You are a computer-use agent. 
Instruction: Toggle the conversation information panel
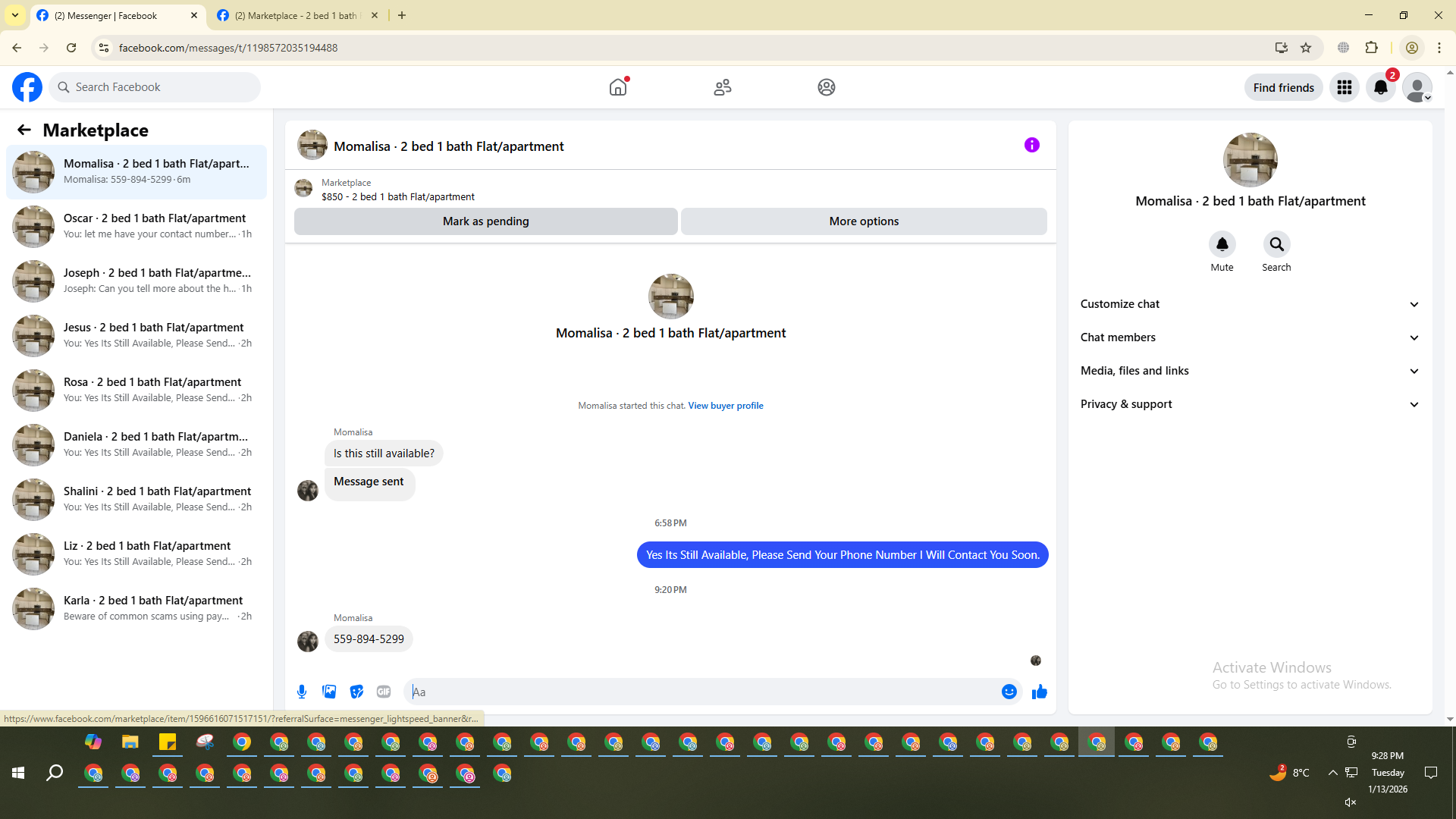pos(1031,145)
